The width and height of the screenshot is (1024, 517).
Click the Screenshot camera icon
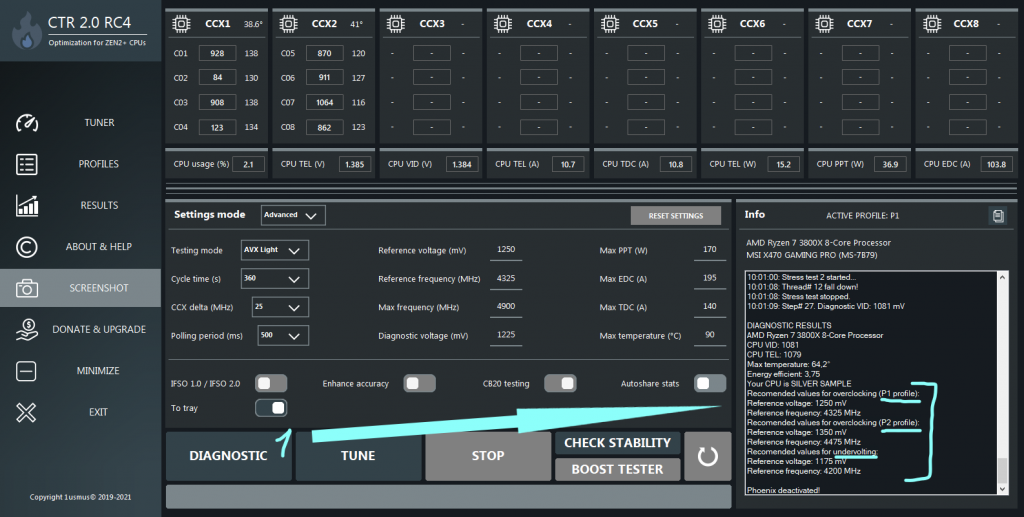click(x=27, y=288)
